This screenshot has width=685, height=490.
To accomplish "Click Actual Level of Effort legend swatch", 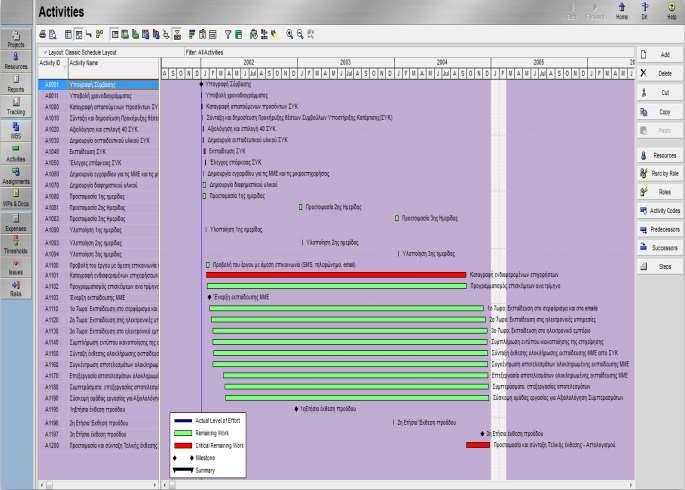I will (x=183, y=421).
